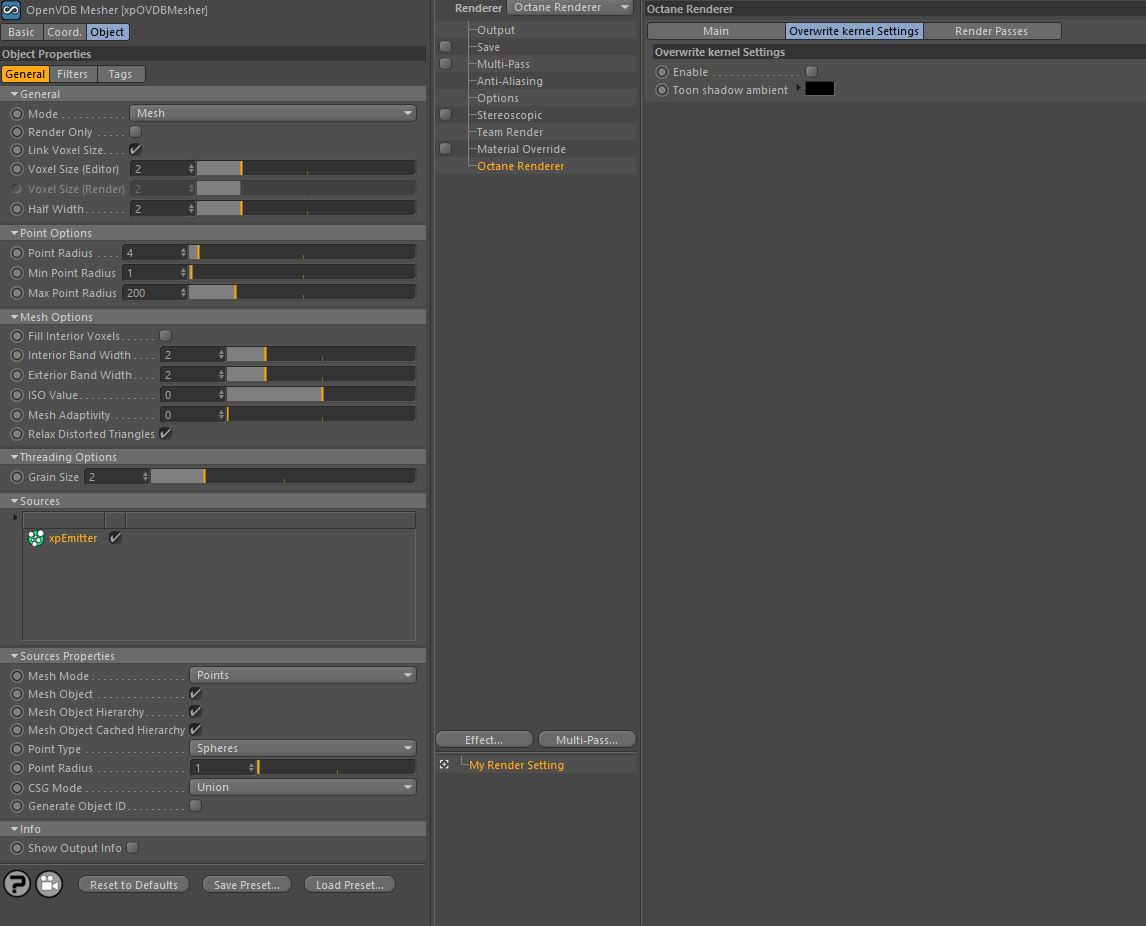1146x926 pixels.
Task: Click the camera preset icon beside help
Action: tap(49, 884)
